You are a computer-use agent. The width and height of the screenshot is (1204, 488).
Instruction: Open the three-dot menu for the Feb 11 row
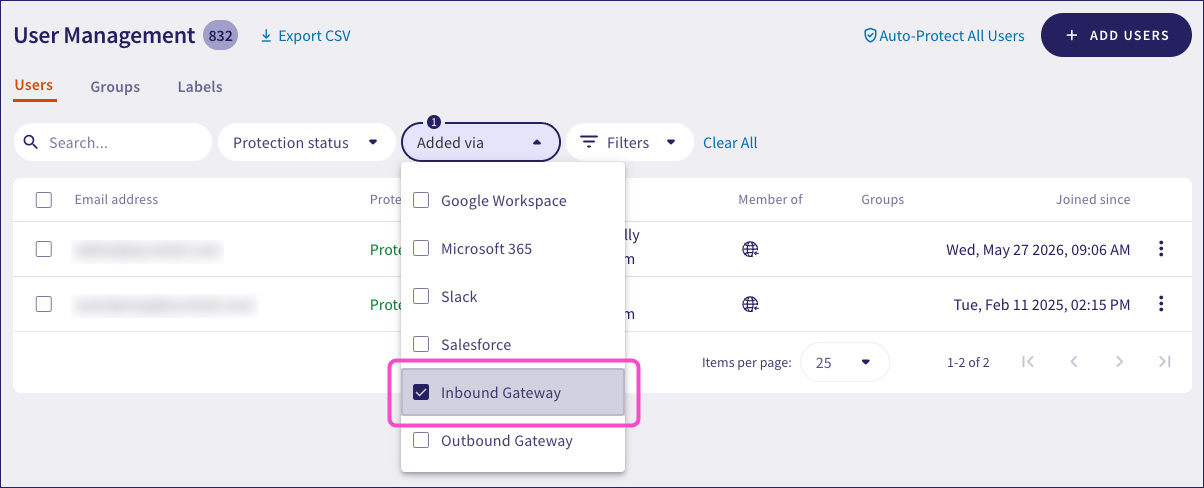coord(1161,303)
